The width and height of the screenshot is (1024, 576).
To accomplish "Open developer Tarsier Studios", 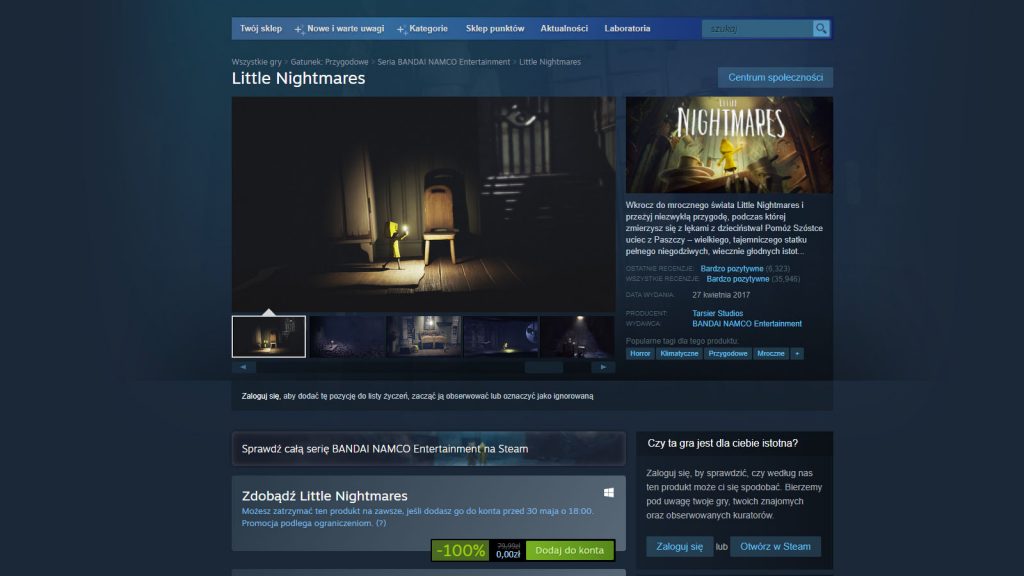I will [x=717, y=313].
